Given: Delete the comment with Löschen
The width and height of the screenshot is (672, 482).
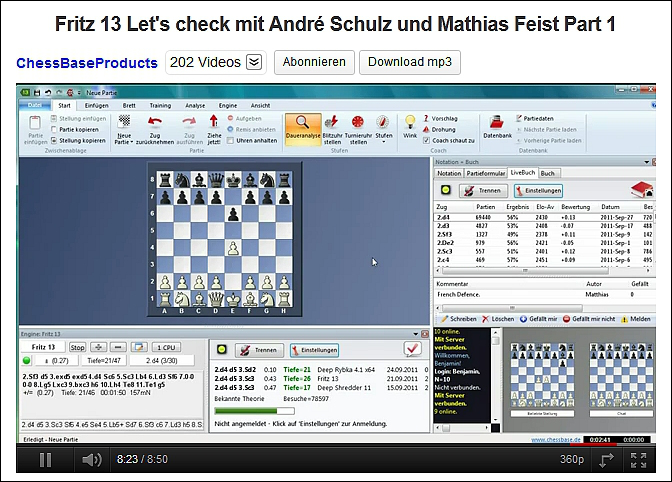Looking at the screenshot, I should click(498, 319).
